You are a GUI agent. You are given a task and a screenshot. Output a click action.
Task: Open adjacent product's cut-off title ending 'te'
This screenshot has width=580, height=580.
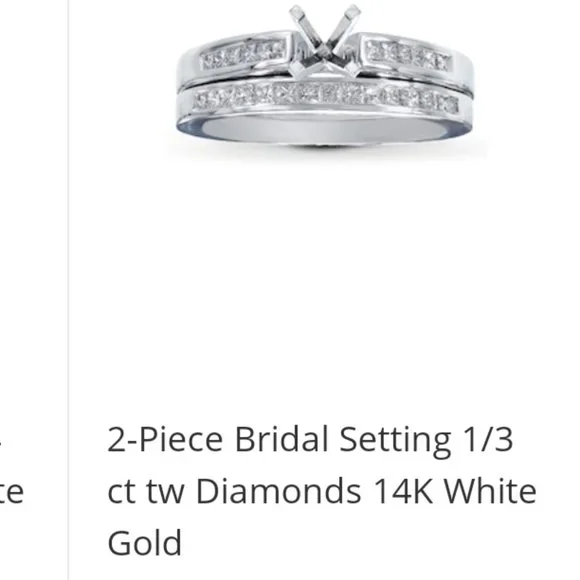(x=12, y=492)
